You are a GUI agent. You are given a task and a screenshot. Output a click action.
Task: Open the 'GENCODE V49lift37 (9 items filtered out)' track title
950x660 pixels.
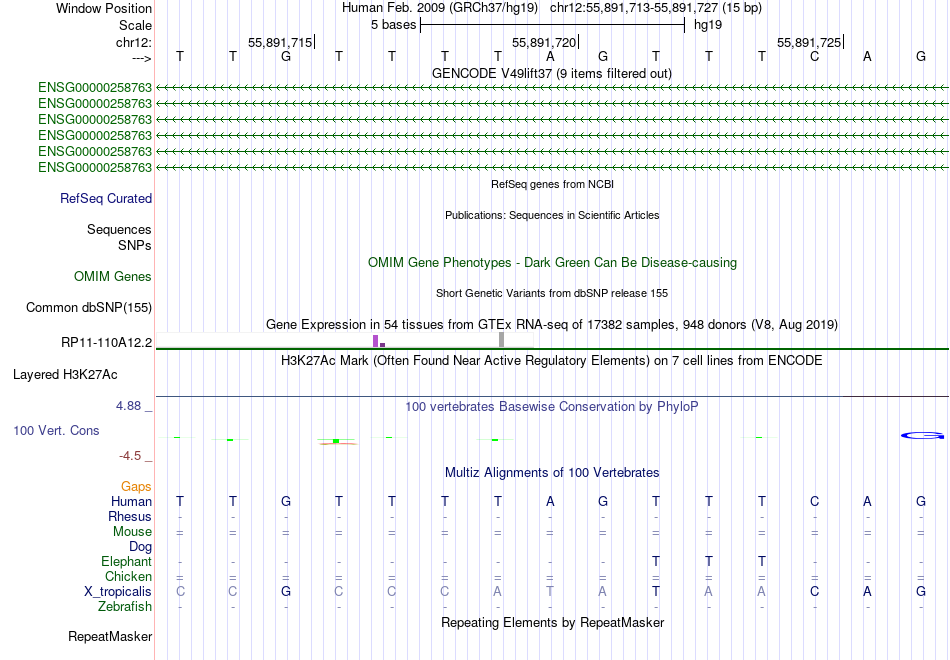pyautogui.click(x=552, y=73)
